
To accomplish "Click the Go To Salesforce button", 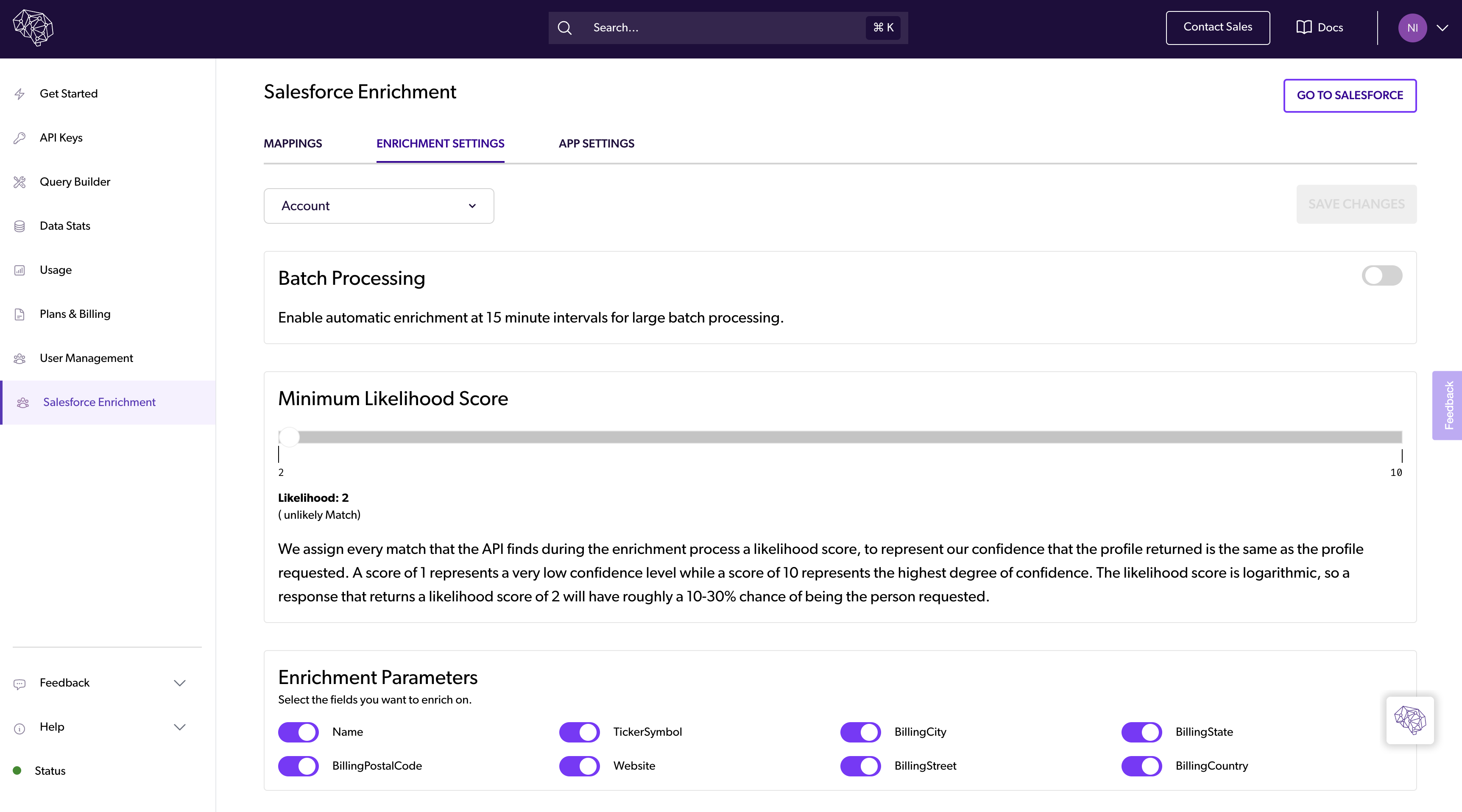I will (1349, 95).
